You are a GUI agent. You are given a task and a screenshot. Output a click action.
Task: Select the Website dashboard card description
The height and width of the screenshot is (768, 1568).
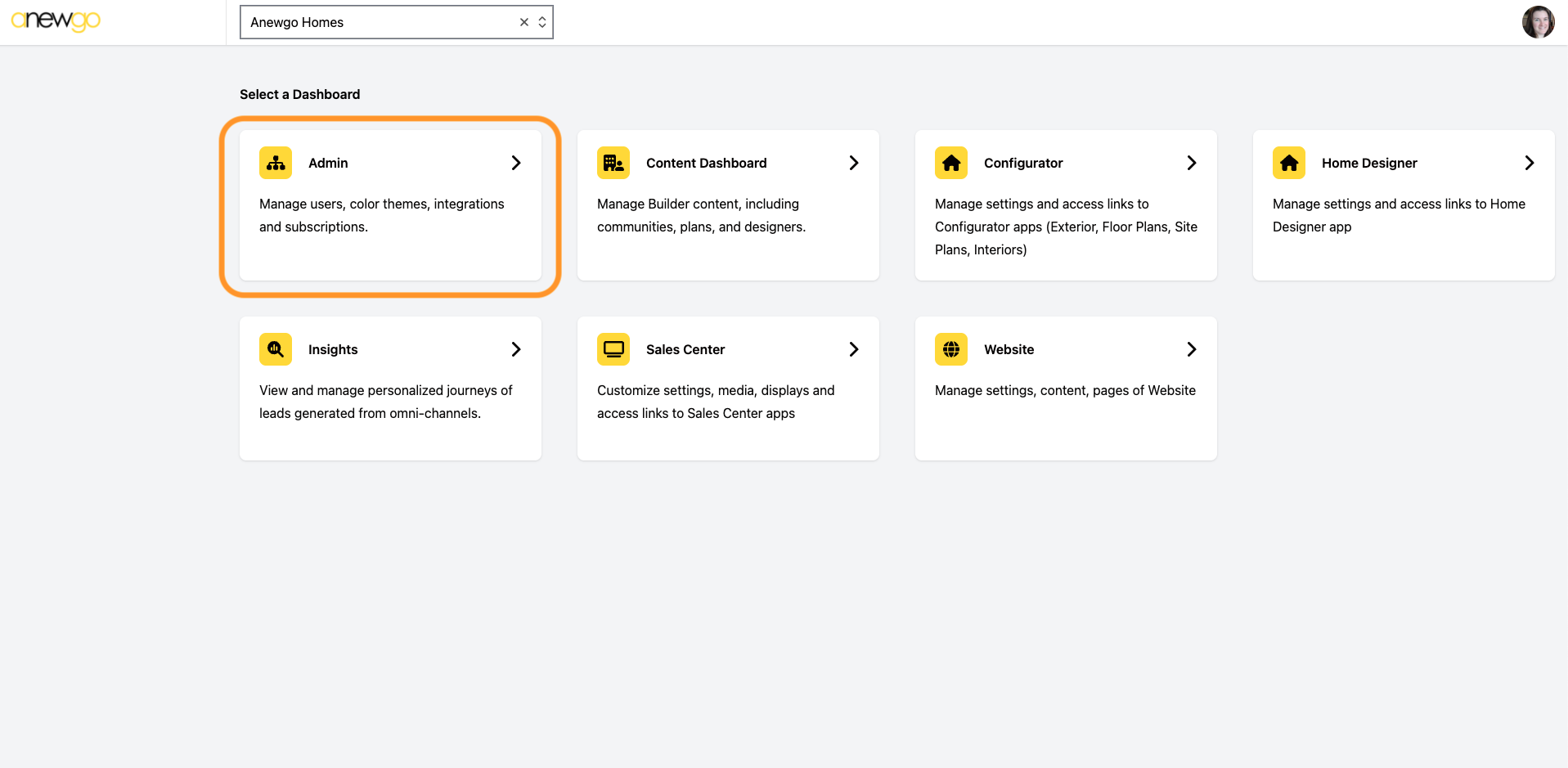(x=1065, y=390)
